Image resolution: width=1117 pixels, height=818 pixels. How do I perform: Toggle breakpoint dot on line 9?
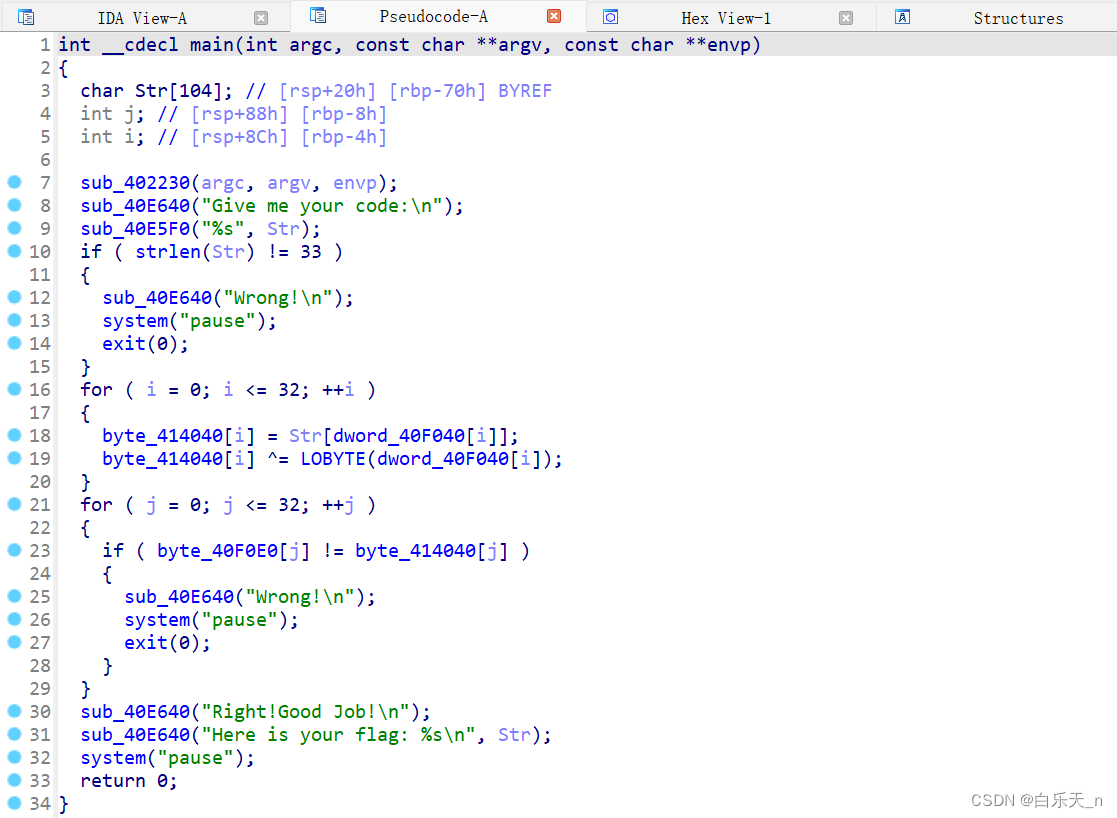pyautogui.click(x=14, y=228)
